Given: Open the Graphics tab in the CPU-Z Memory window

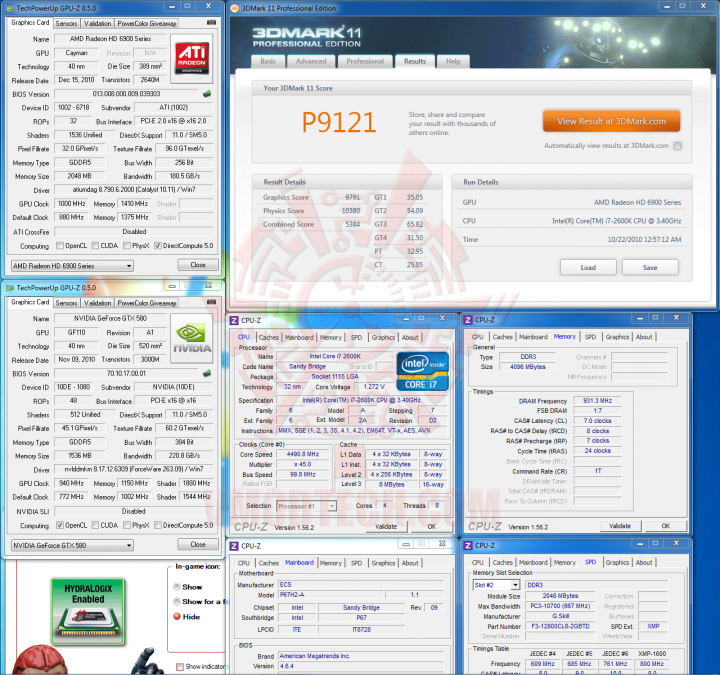Looking at the screenshot, I should pyautogui.click(x=617, y=337).
